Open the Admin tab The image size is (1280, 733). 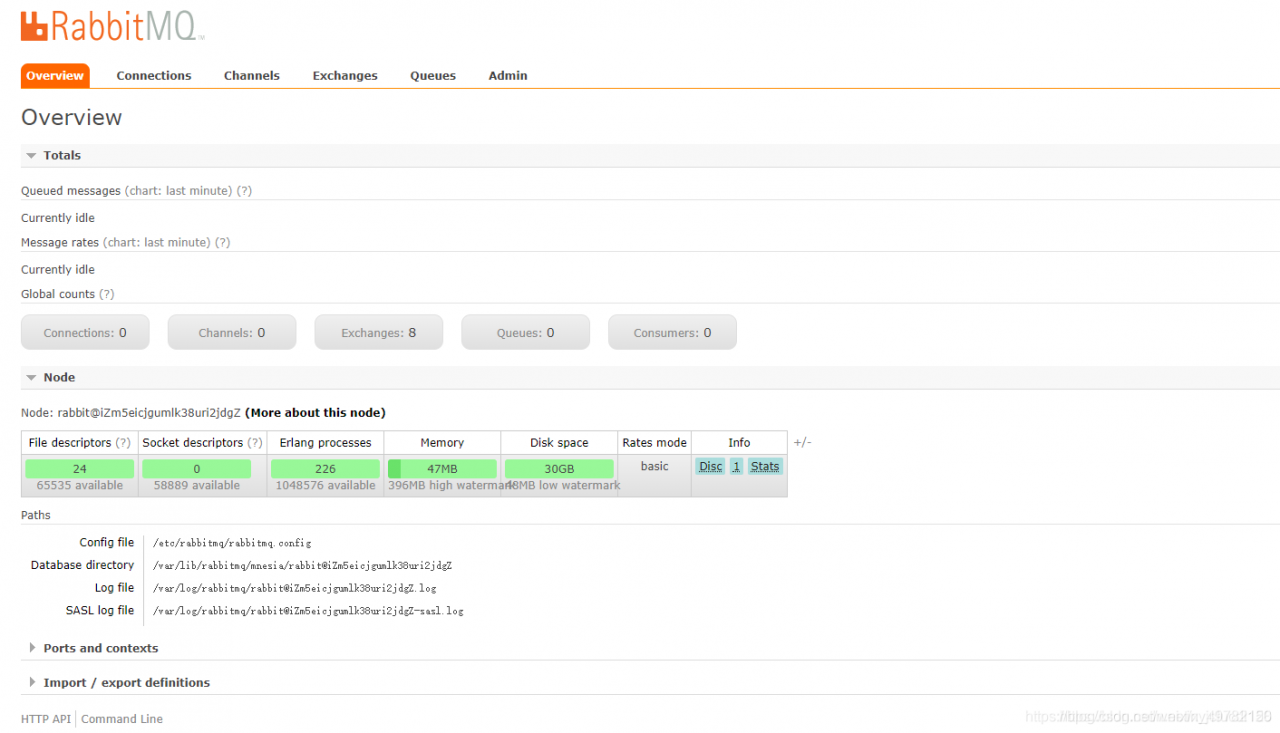[508, 76]
